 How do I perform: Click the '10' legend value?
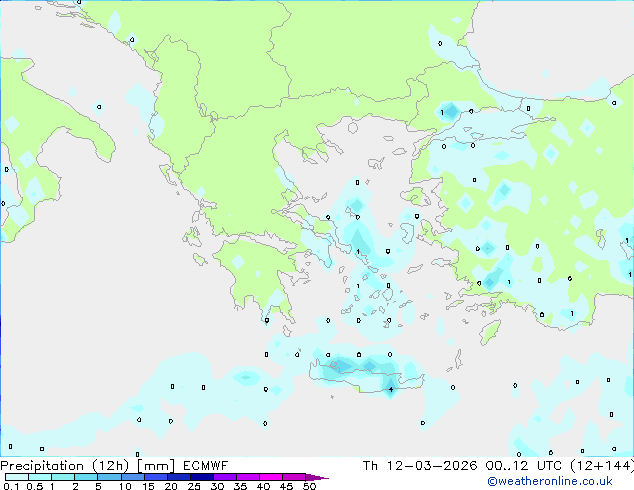pos(125,486)
